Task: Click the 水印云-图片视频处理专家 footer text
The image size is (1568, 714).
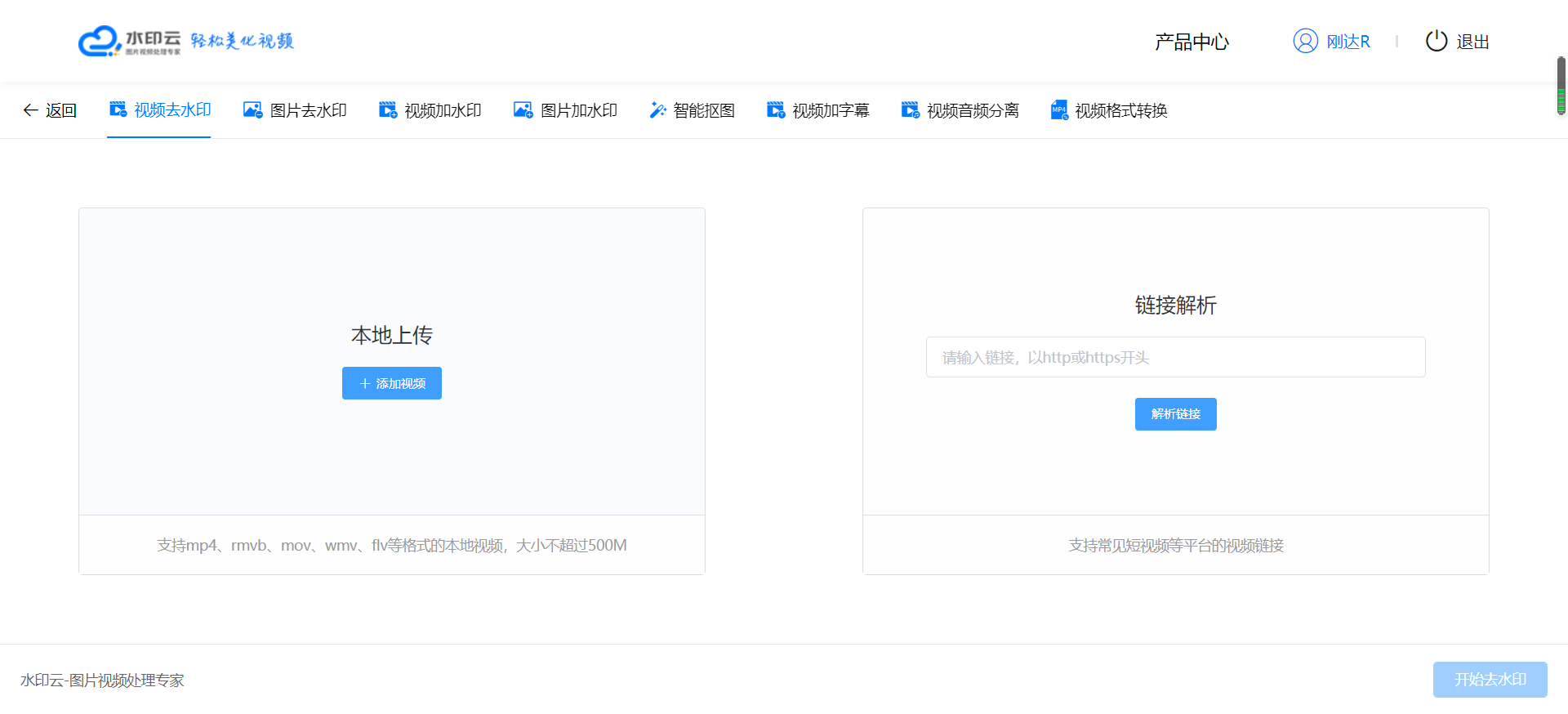Action: pos(102,680)
